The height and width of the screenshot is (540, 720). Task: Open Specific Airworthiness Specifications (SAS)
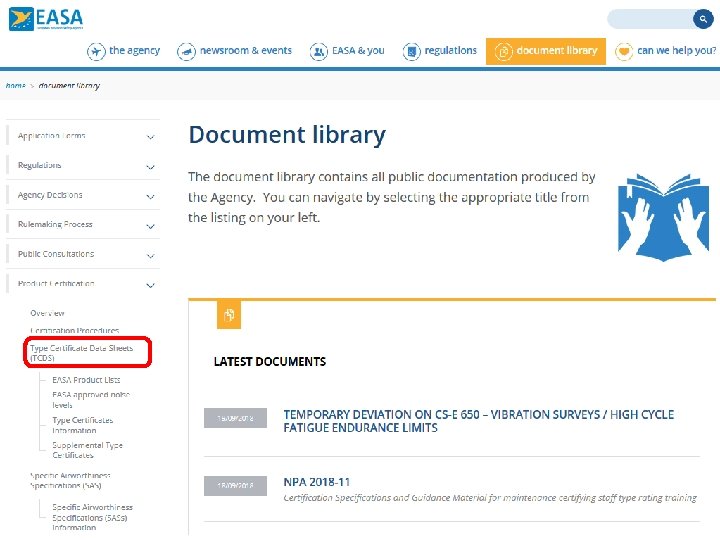tap(70, 480)
